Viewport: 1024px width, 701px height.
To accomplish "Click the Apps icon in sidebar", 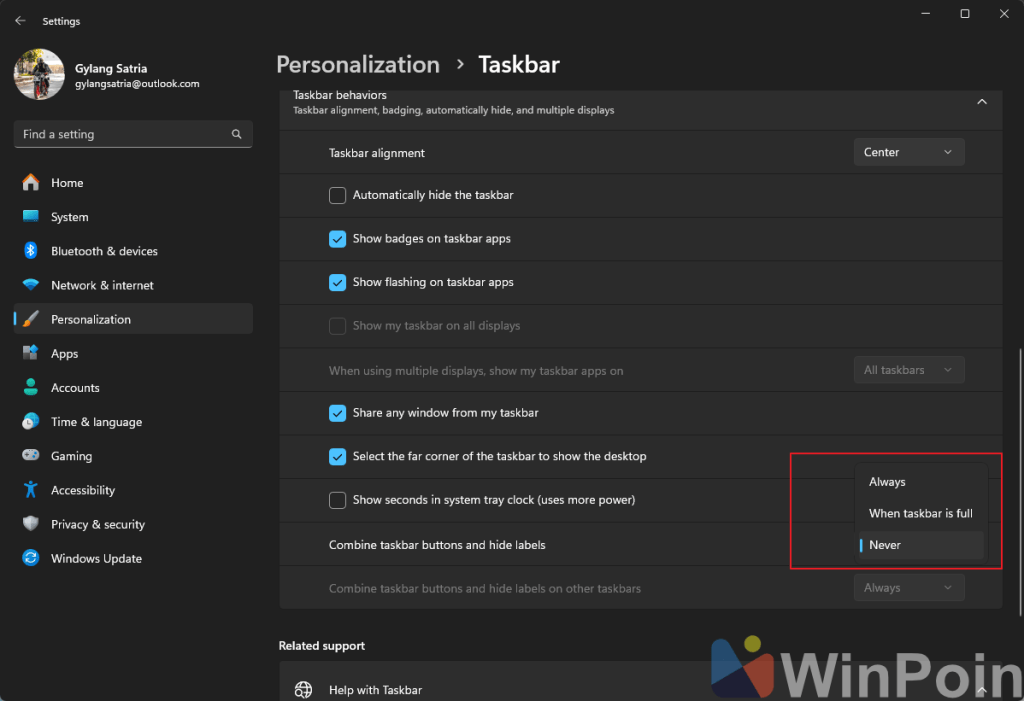I will pyautogui.click(x=31, y=354).
